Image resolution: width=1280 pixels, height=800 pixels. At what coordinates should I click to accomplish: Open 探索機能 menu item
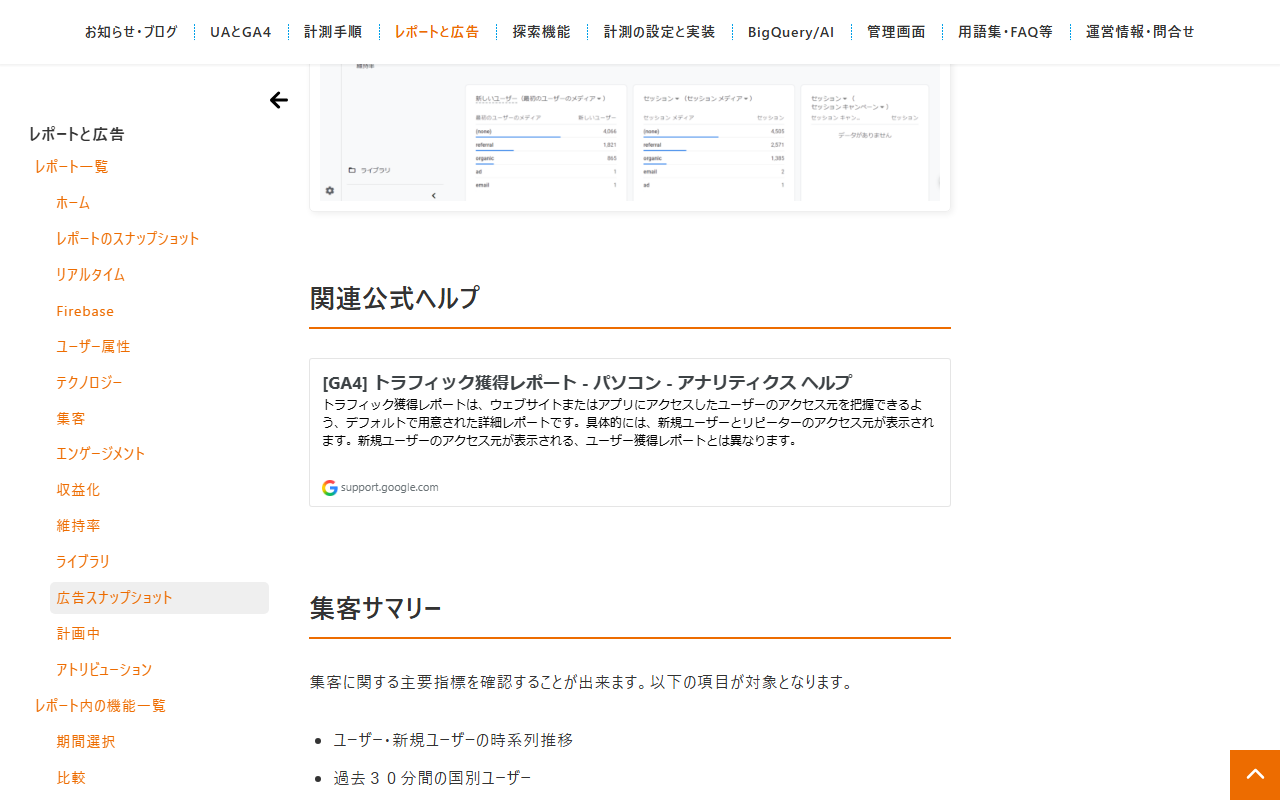541,32
